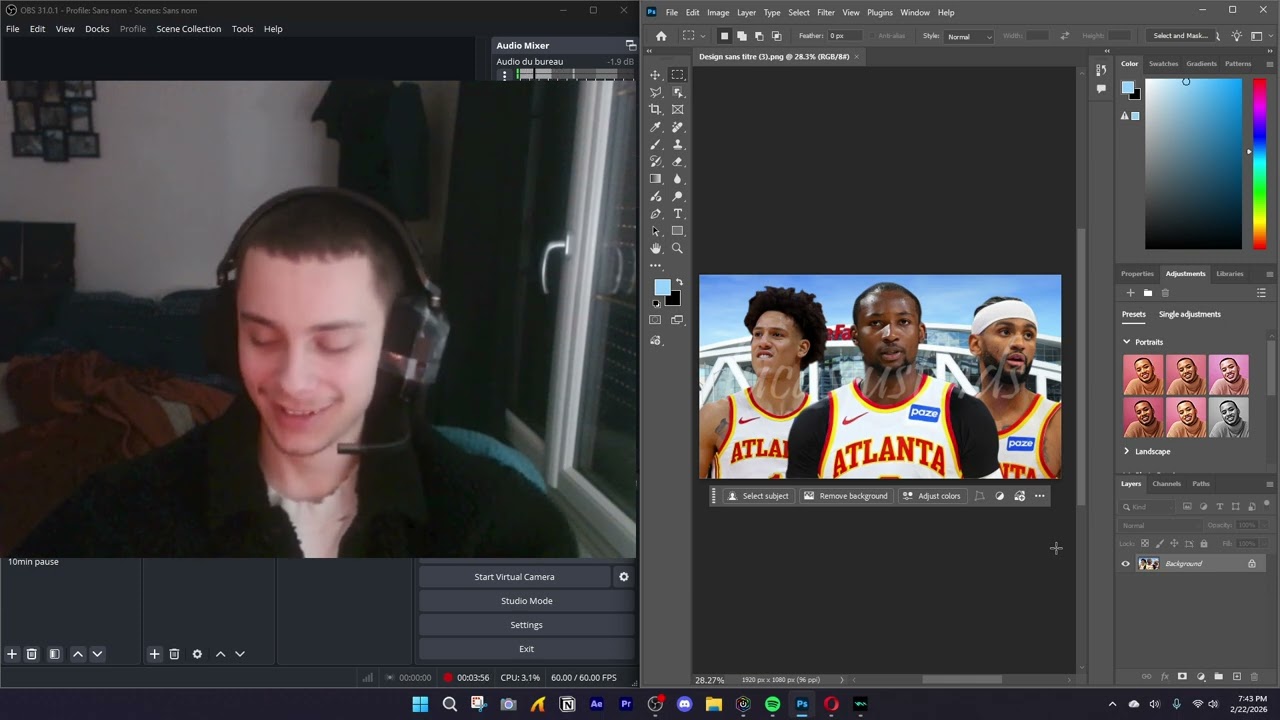Select the Rectangle shape tool

click(x=678, y=231)
